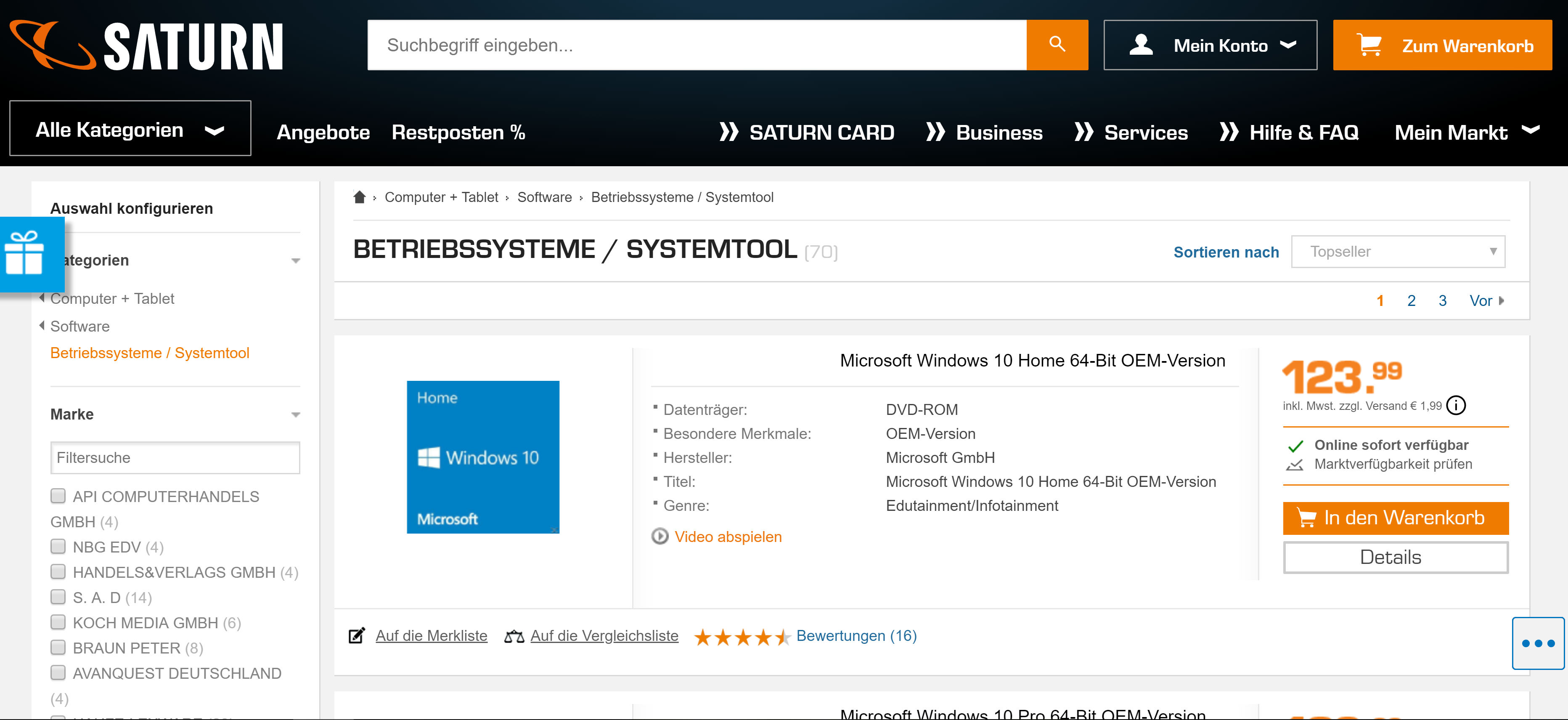Click the star rating icons

pyautogui.click(x=742, y=637)
